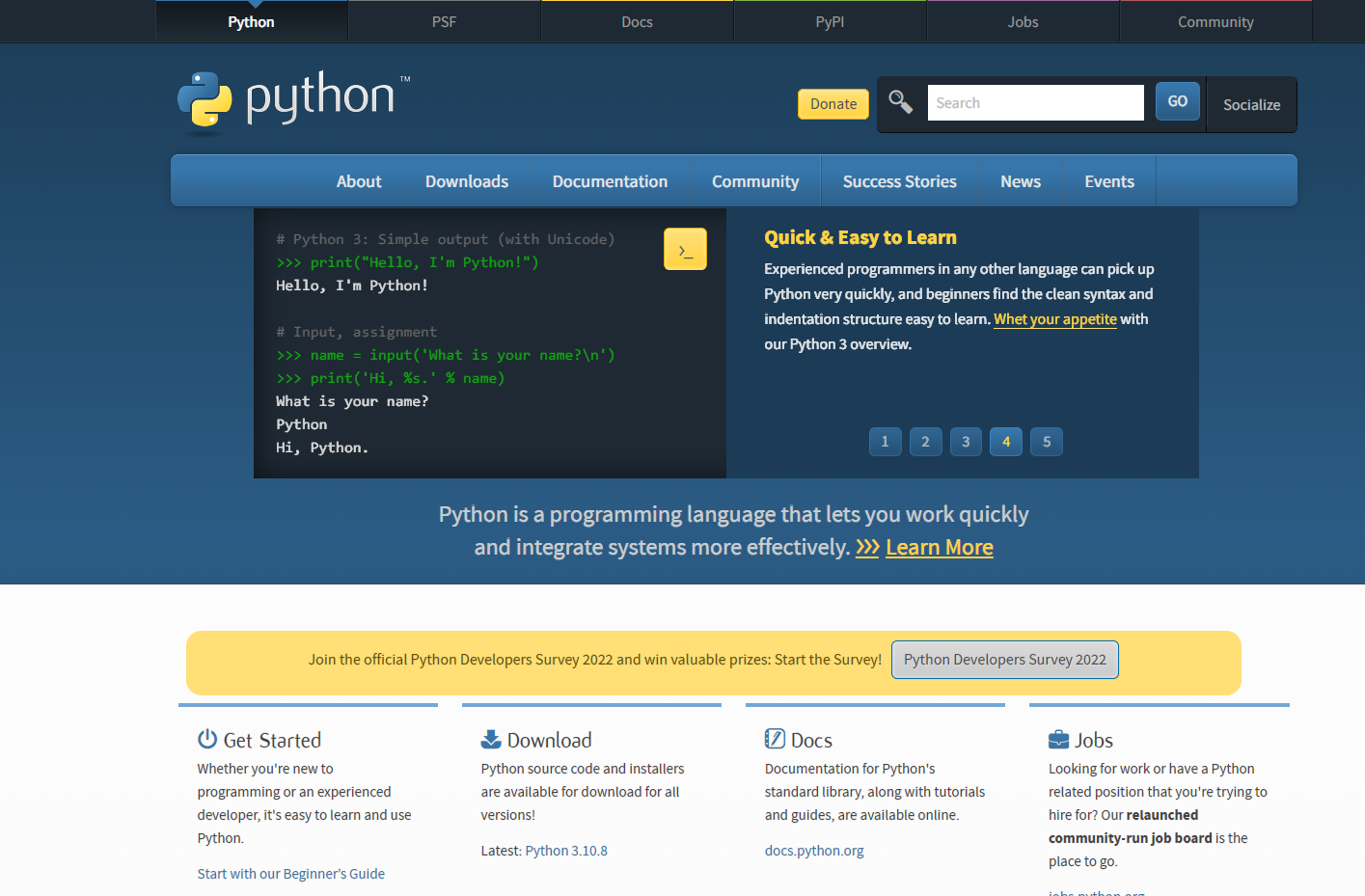Click the Donate button
1365x896 pixels.
pos(833,102)
